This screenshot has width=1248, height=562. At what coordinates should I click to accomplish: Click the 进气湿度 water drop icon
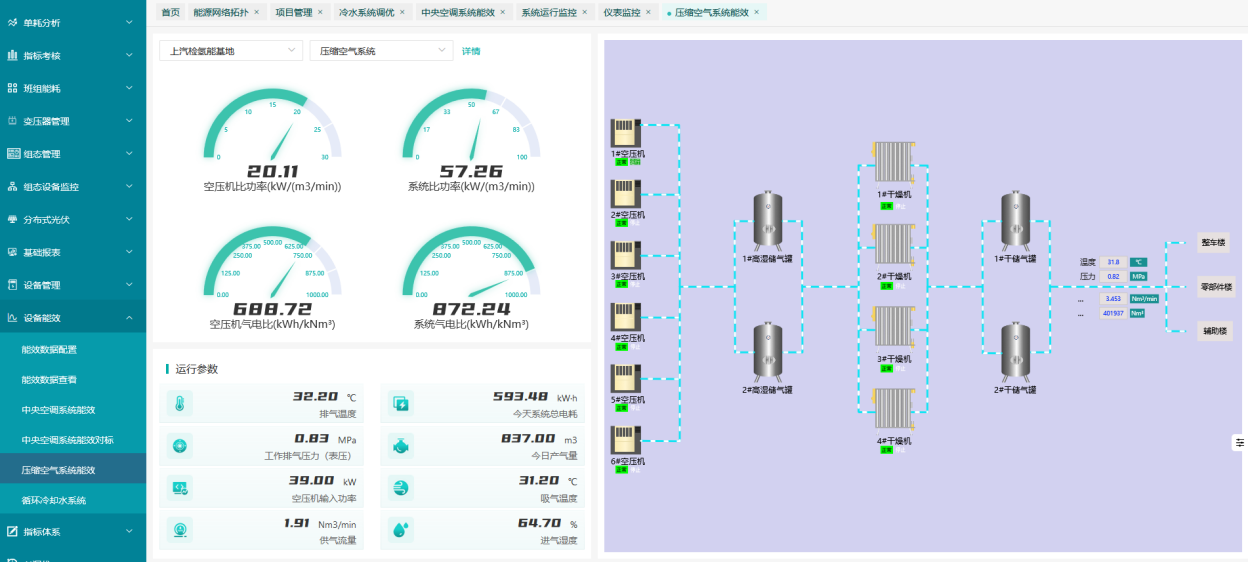tap(400, 529)
